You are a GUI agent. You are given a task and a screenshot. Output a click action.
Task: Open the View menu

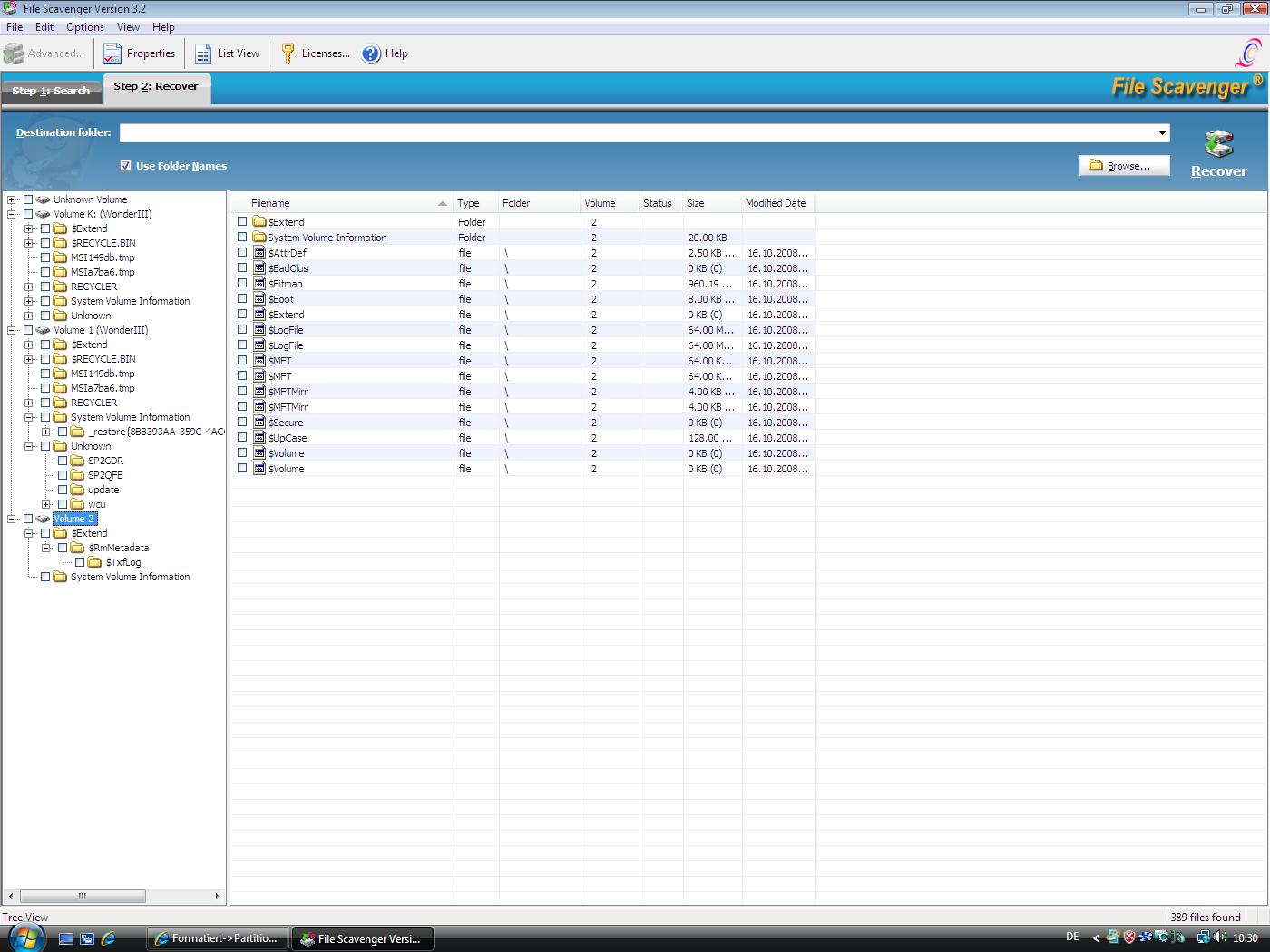[x=128, y=27]
